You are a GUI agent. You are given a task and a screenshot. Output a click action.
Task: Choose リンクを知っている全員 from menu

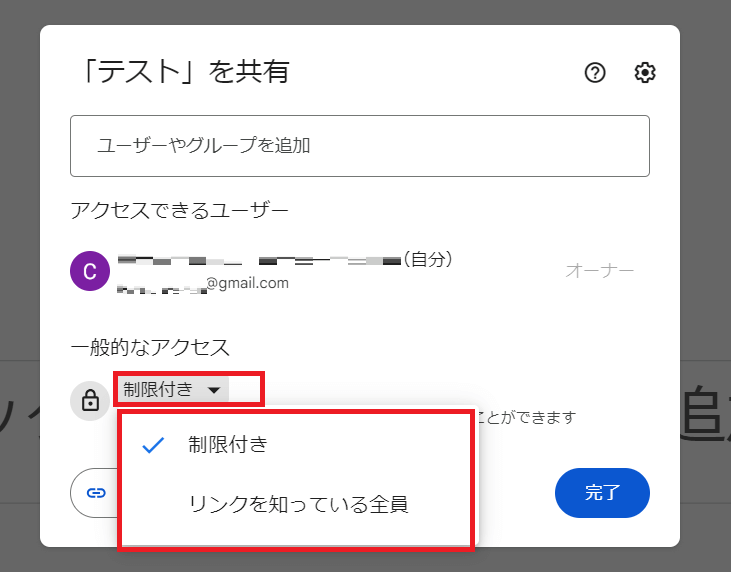coord(298,505)
